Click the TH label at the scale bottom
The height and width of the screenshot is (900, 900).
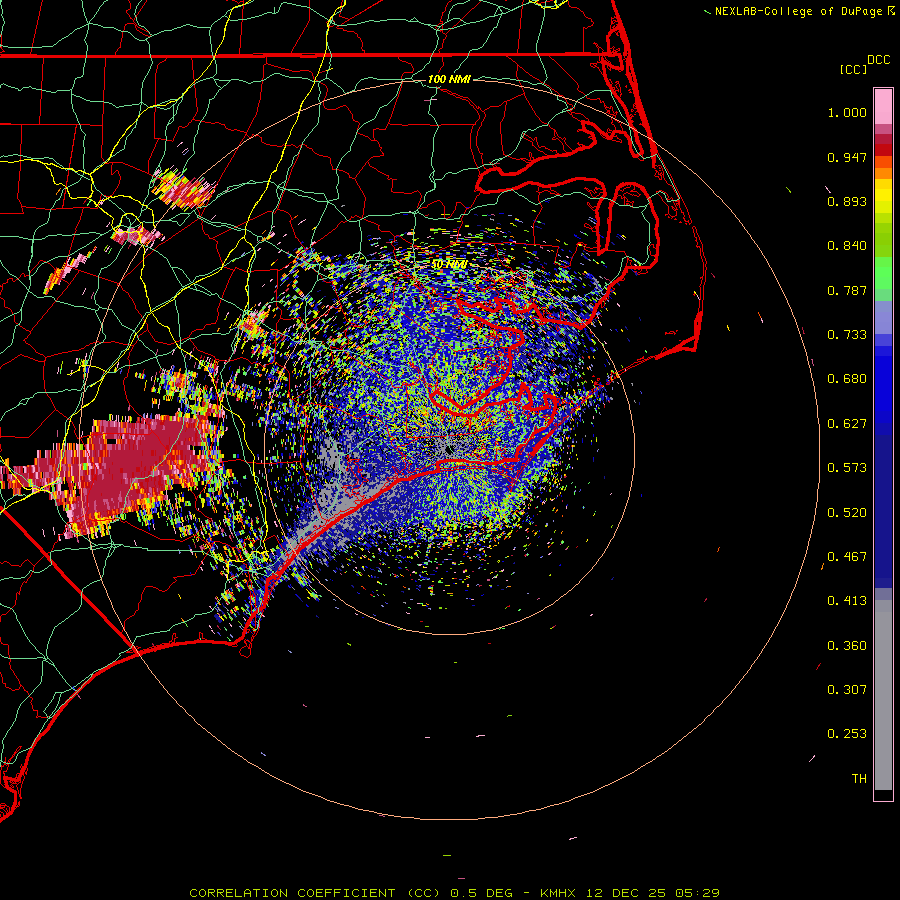click(x=859, y=779)
